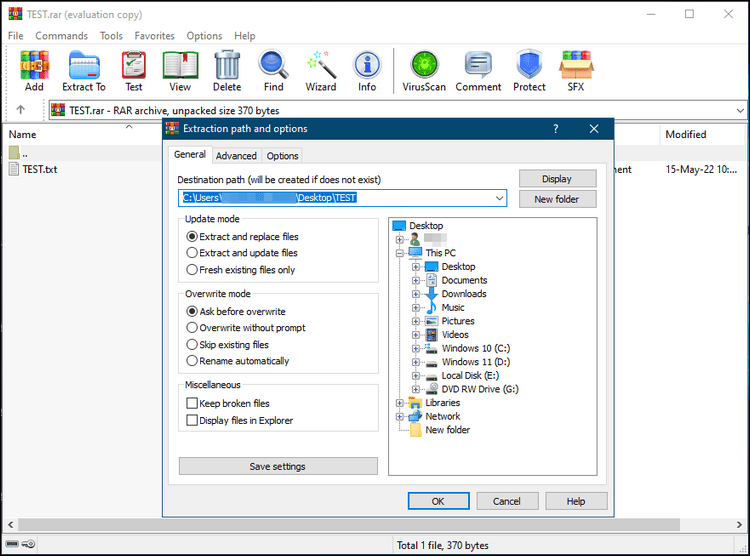
Task: Select Windows 10 (C:) drive in tree
Action: point(475,348)
